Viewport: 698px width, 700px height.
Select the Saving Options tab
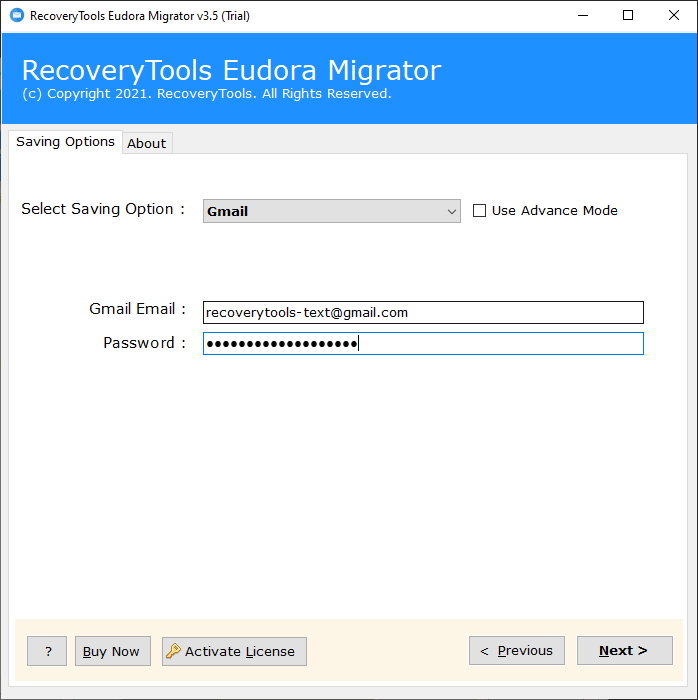(66, 142)
